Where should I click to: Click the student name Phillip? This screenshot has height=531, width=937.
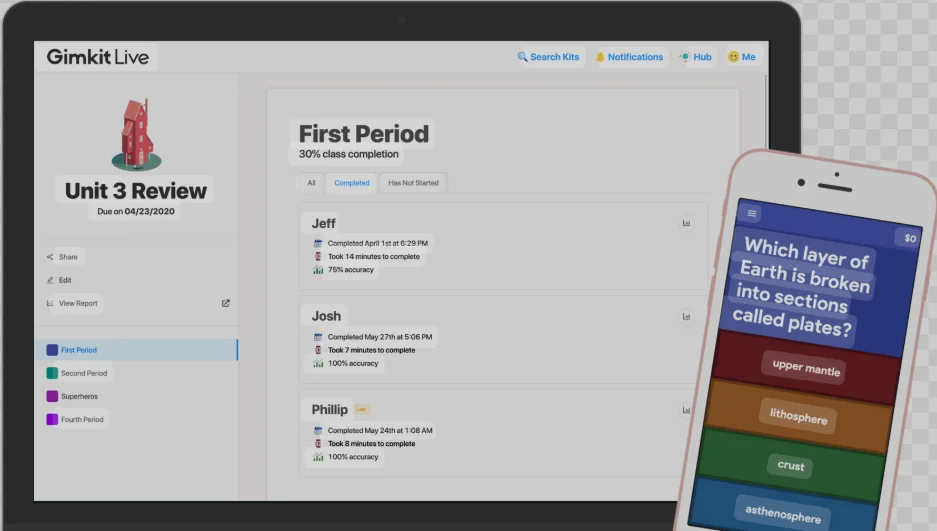pyautogui.click(x=329, y=409)
